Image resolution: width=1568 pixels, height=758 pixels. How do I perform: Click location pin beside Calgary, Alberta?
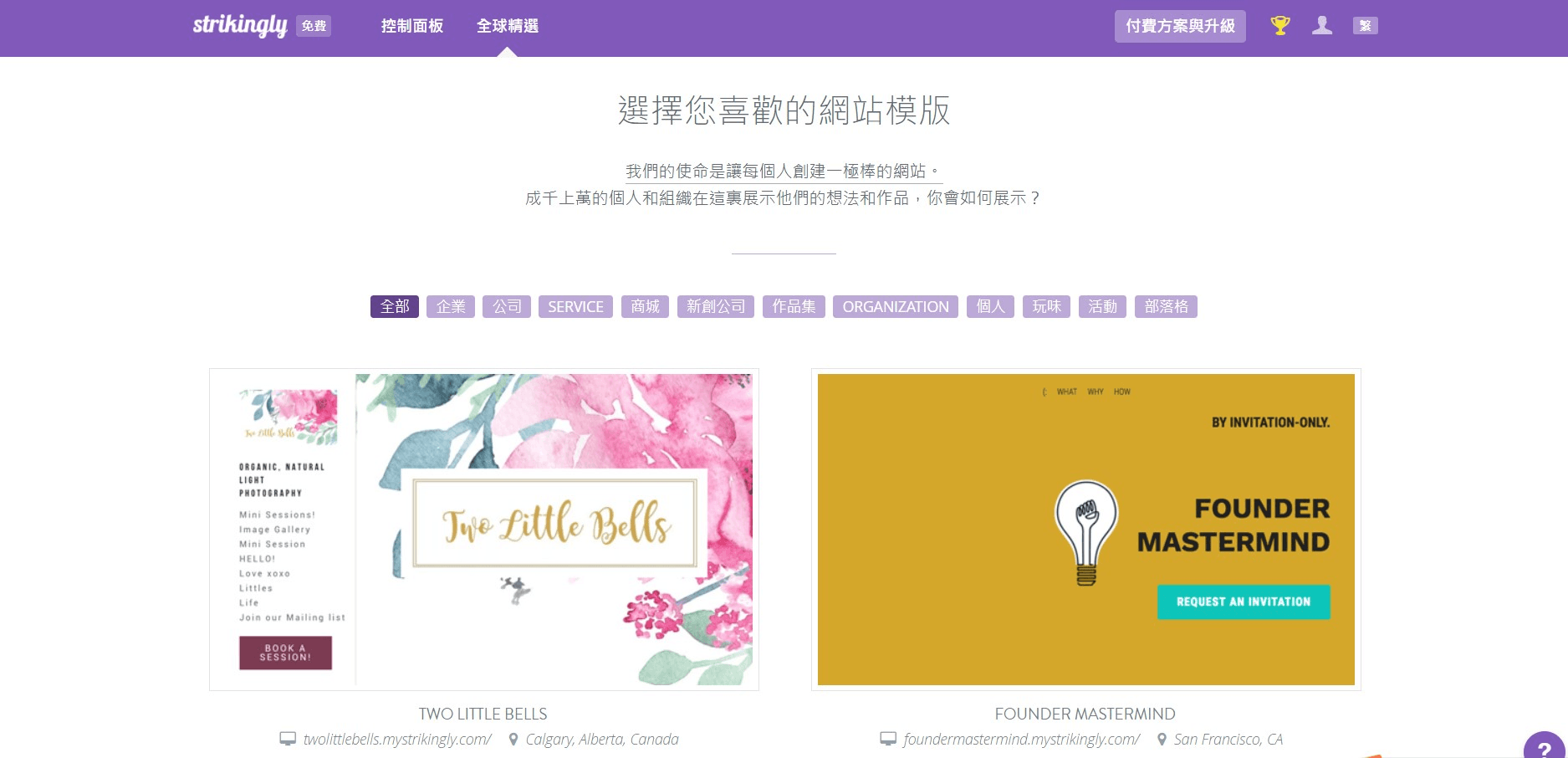[513, 739]
